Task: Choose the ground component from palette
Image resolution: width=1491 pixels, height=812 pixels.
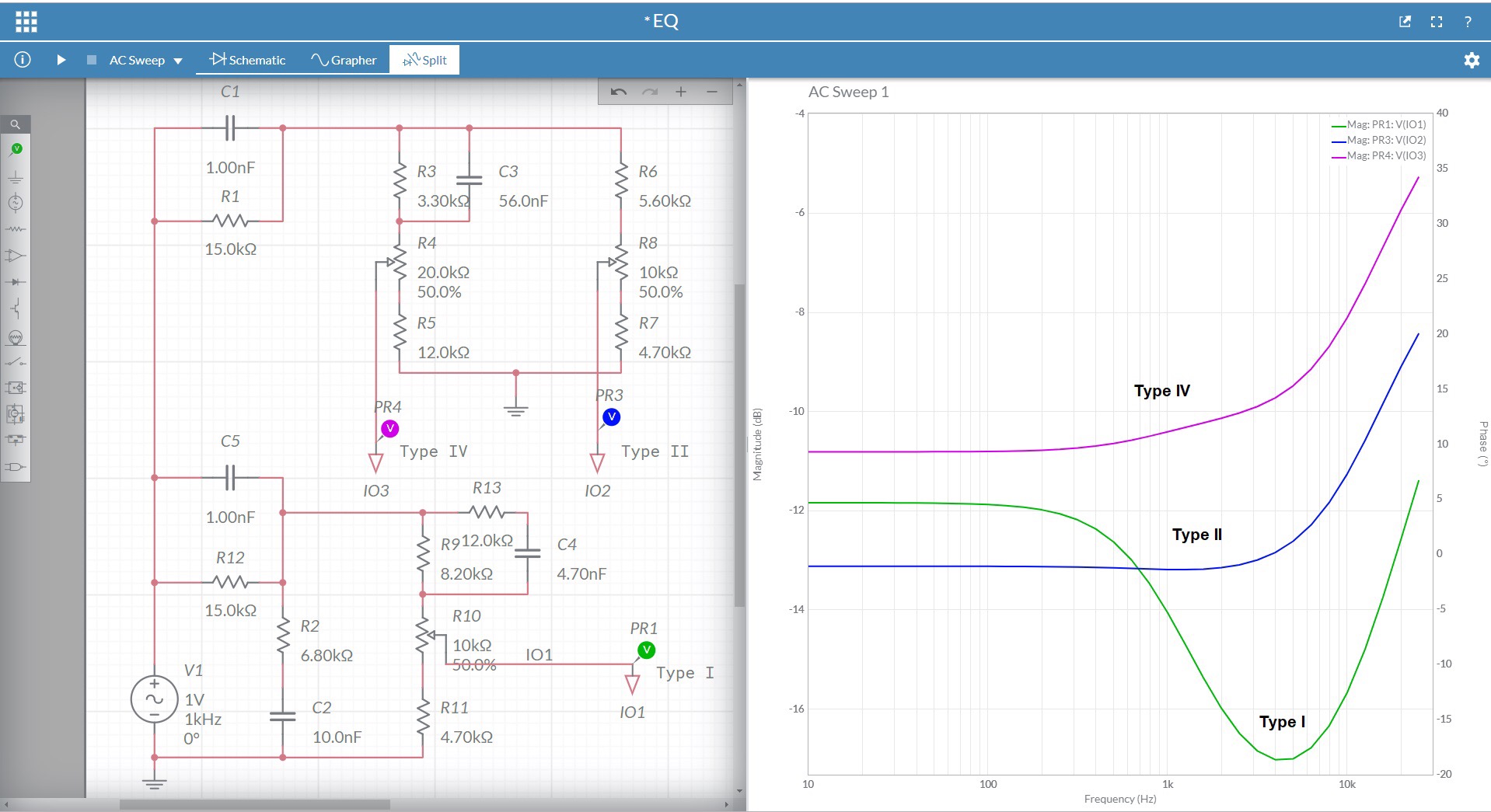Action: pyautogui.click(x=16, y=178)
